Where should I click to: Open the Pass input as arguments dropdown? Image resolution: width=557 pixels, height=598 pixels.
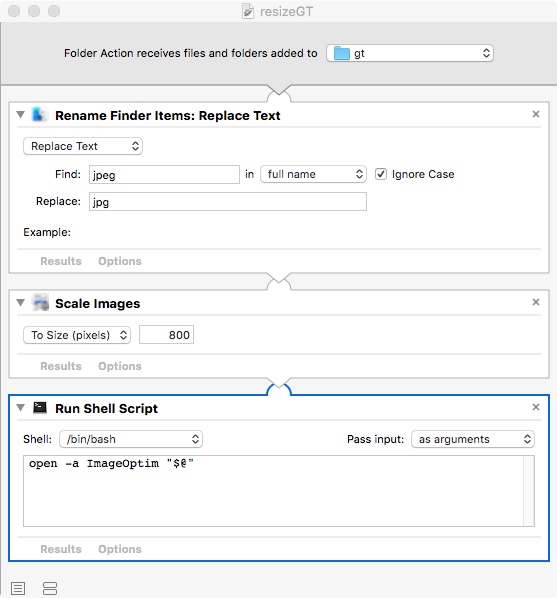(x=473, y=439)
